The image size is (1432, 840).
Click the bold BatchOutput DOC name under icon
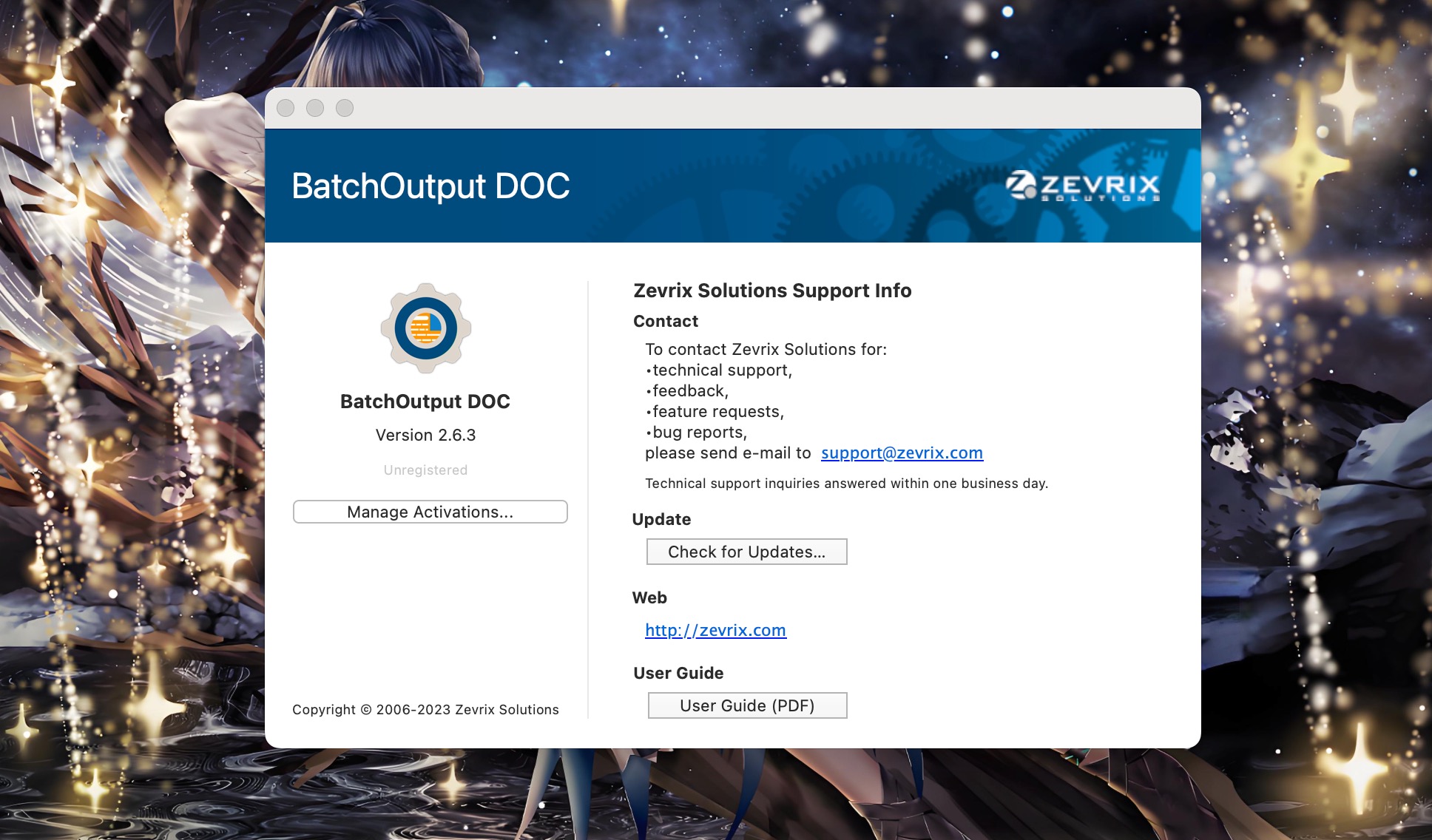425,402
